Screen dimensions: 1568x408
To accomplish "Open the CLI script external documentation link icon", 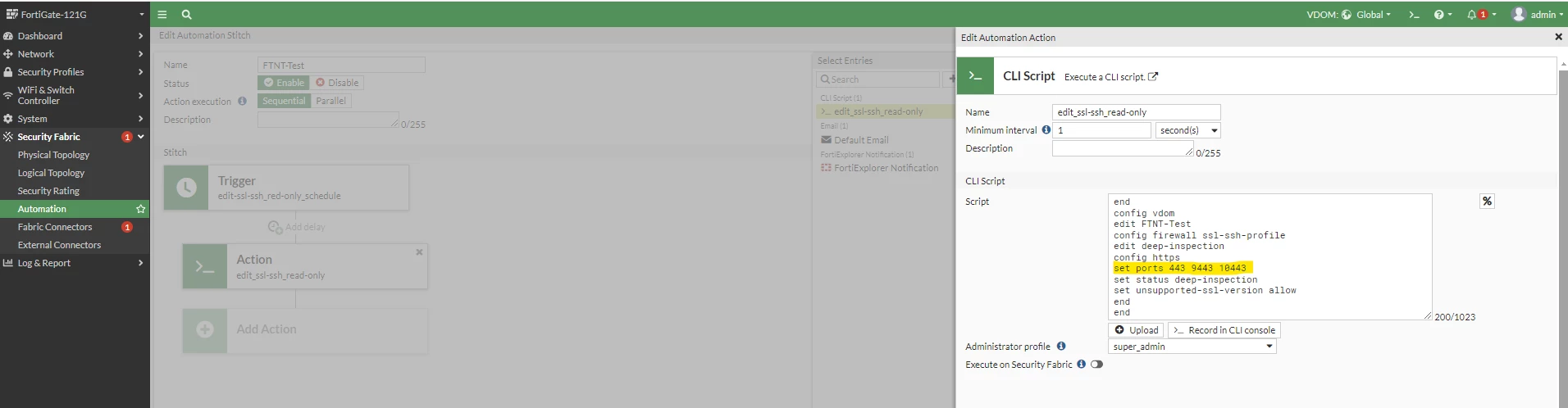I will click(1153, 77).
